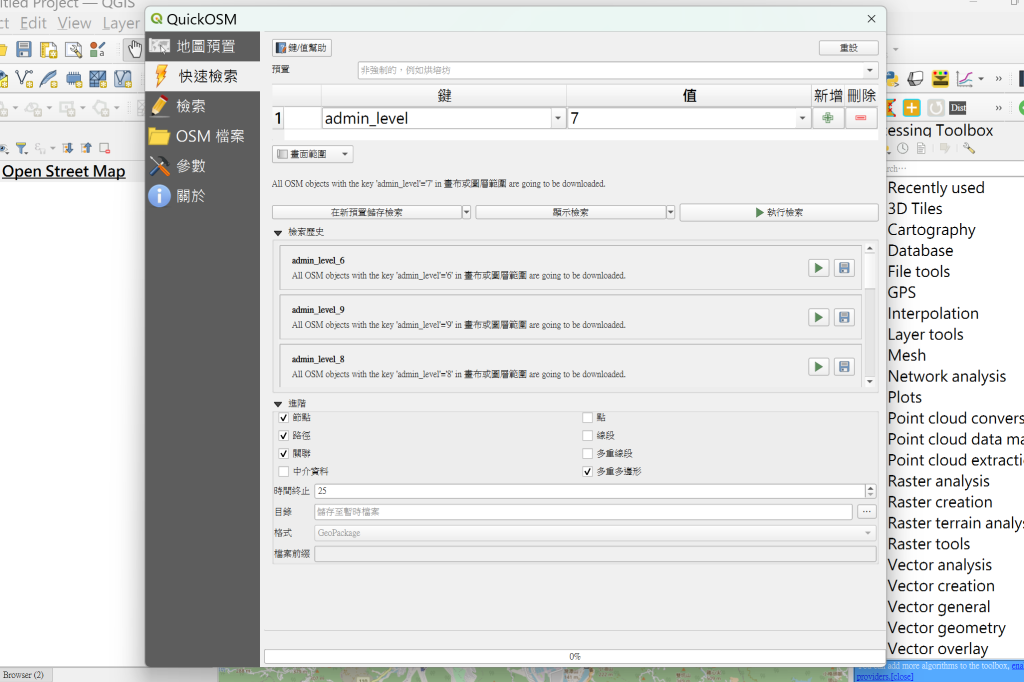
Task: Collapse the 檢索歷史 section
Action: coord(278,233)
